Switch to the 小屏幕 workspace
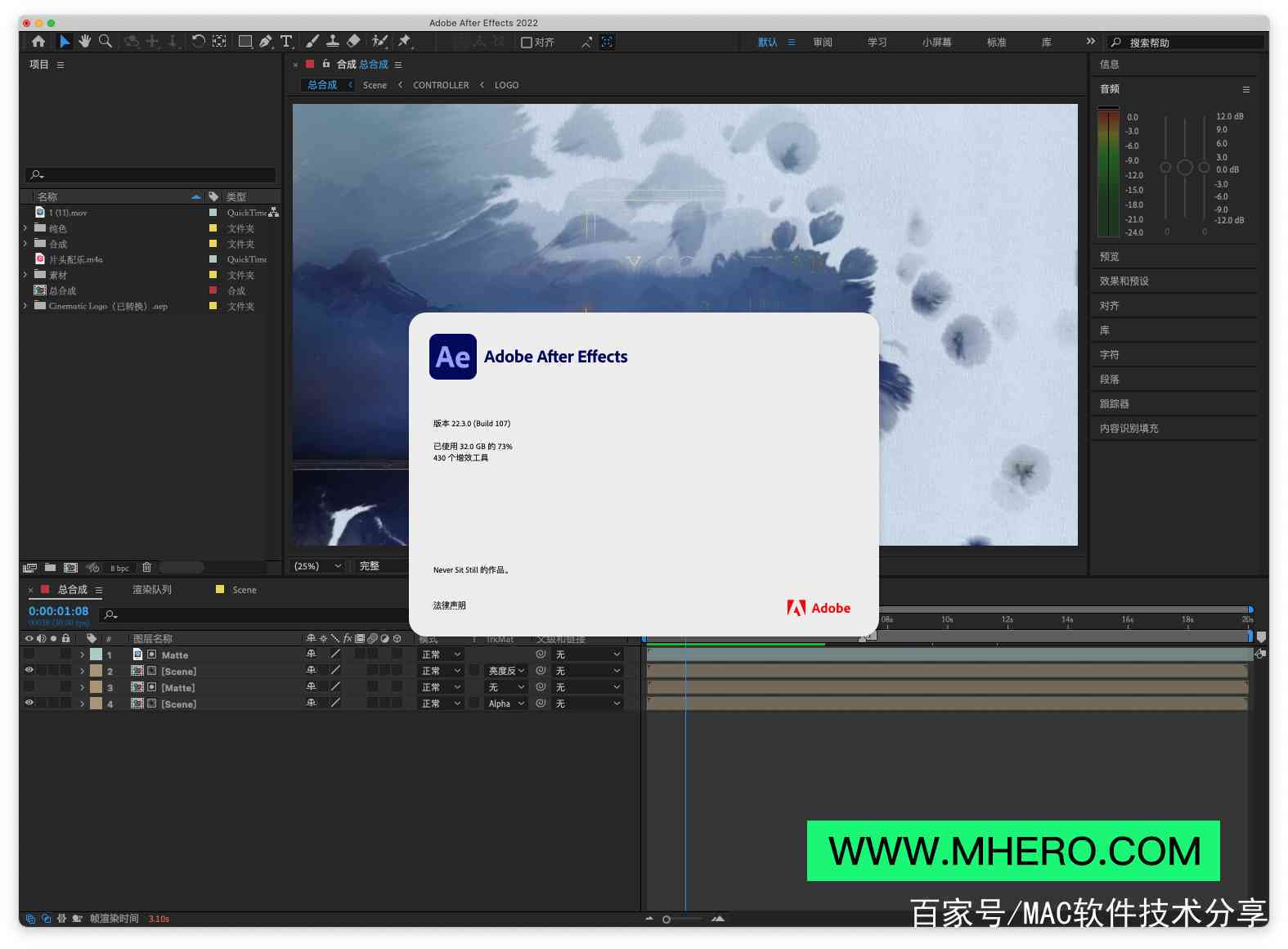Screen dimensions: 1288x949 [x=937, y=43]
